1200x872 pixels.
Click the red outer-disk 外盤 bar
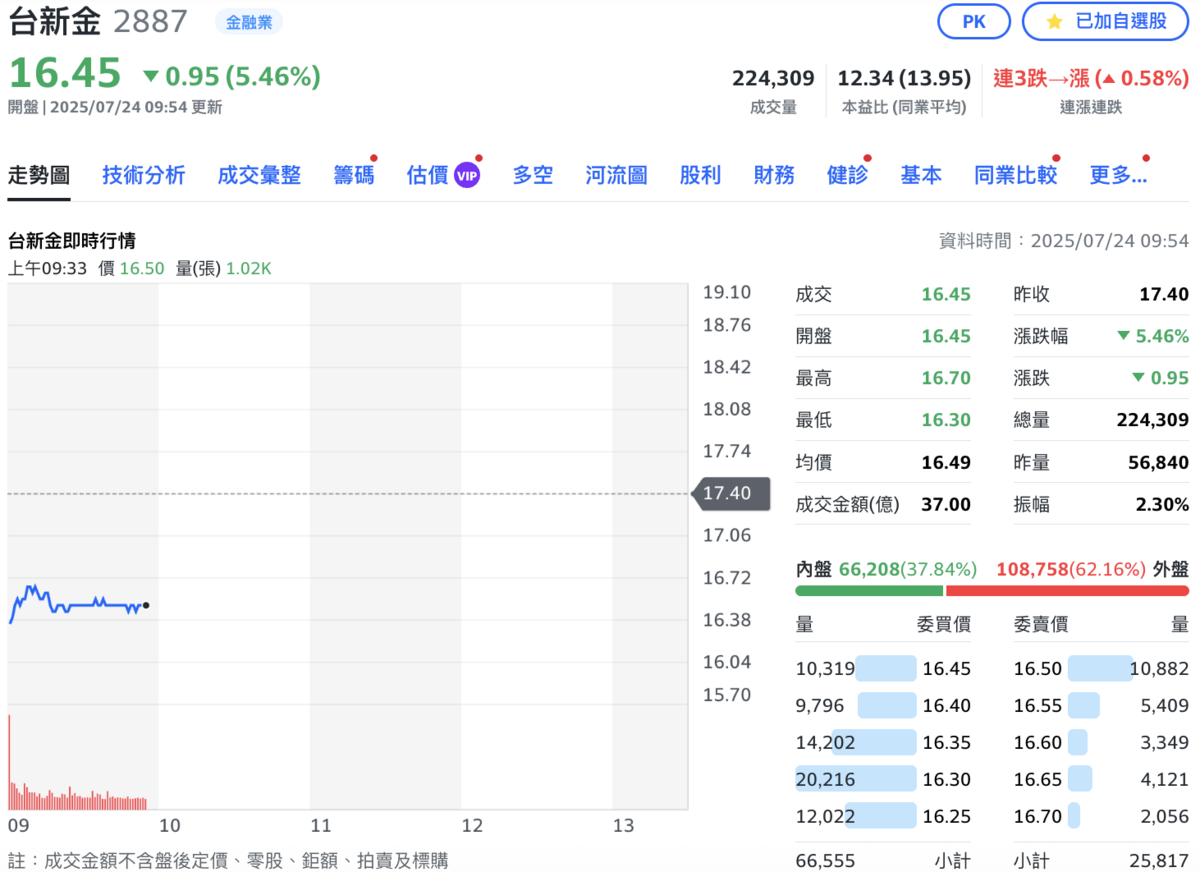point(1067,590)
